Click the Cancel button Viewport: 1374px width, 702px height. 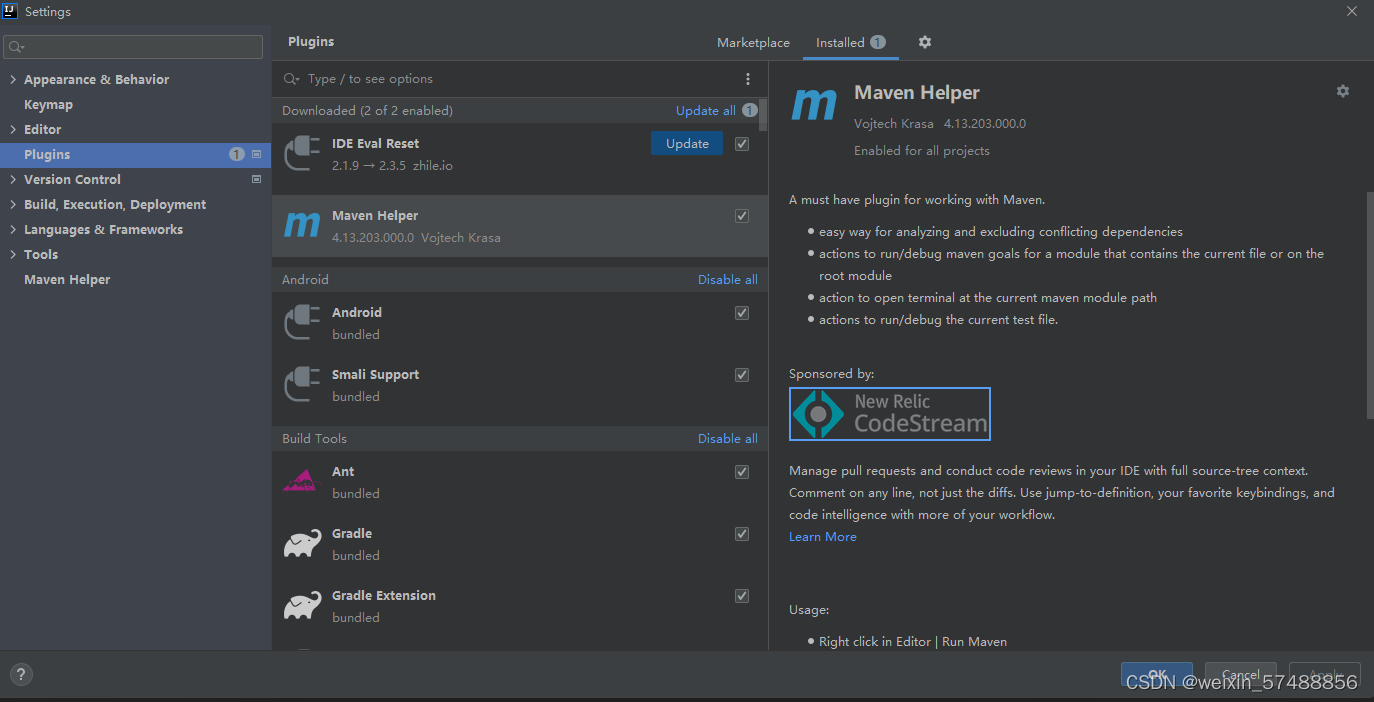pyautogui.click(x=1241, y=674)
